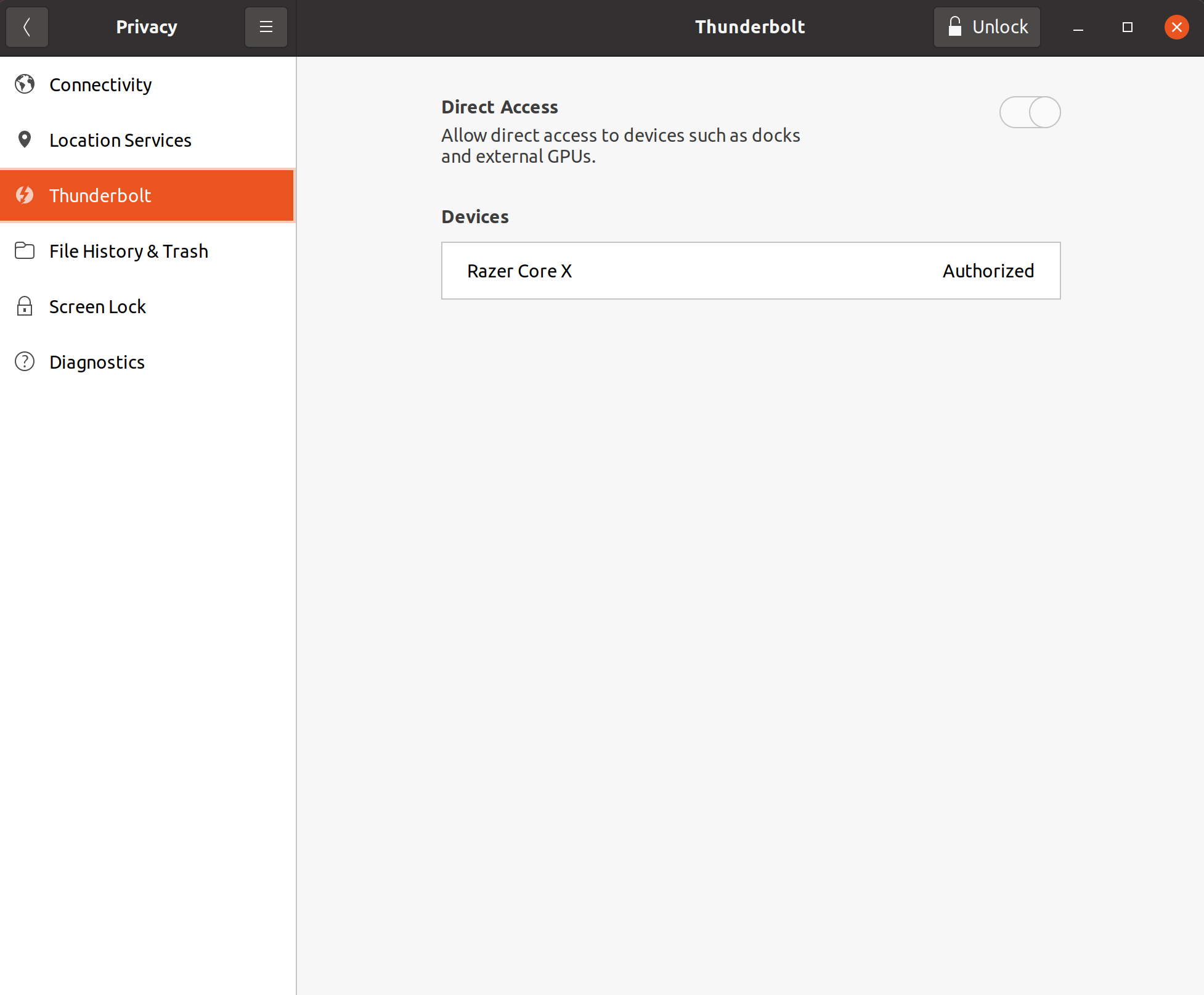Open the hamburger menu in the sidebar header
The width and height of the screenshot is (1204, 995).
266,27
